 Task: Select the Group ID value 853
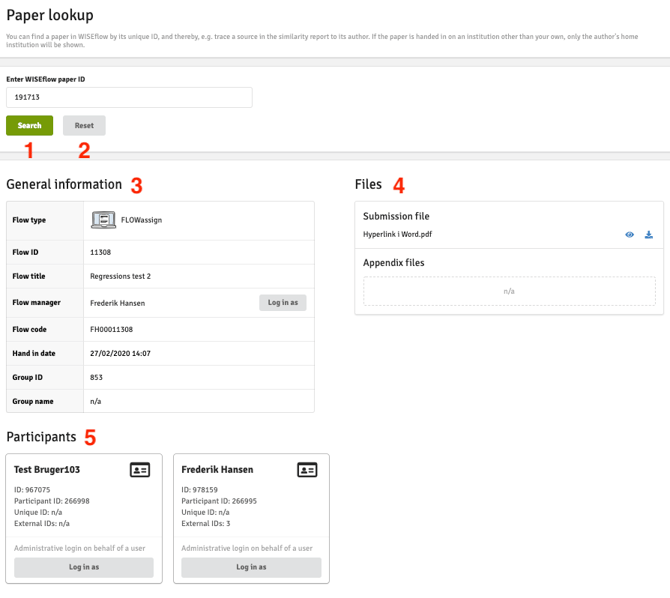click(x=96, y=377)
